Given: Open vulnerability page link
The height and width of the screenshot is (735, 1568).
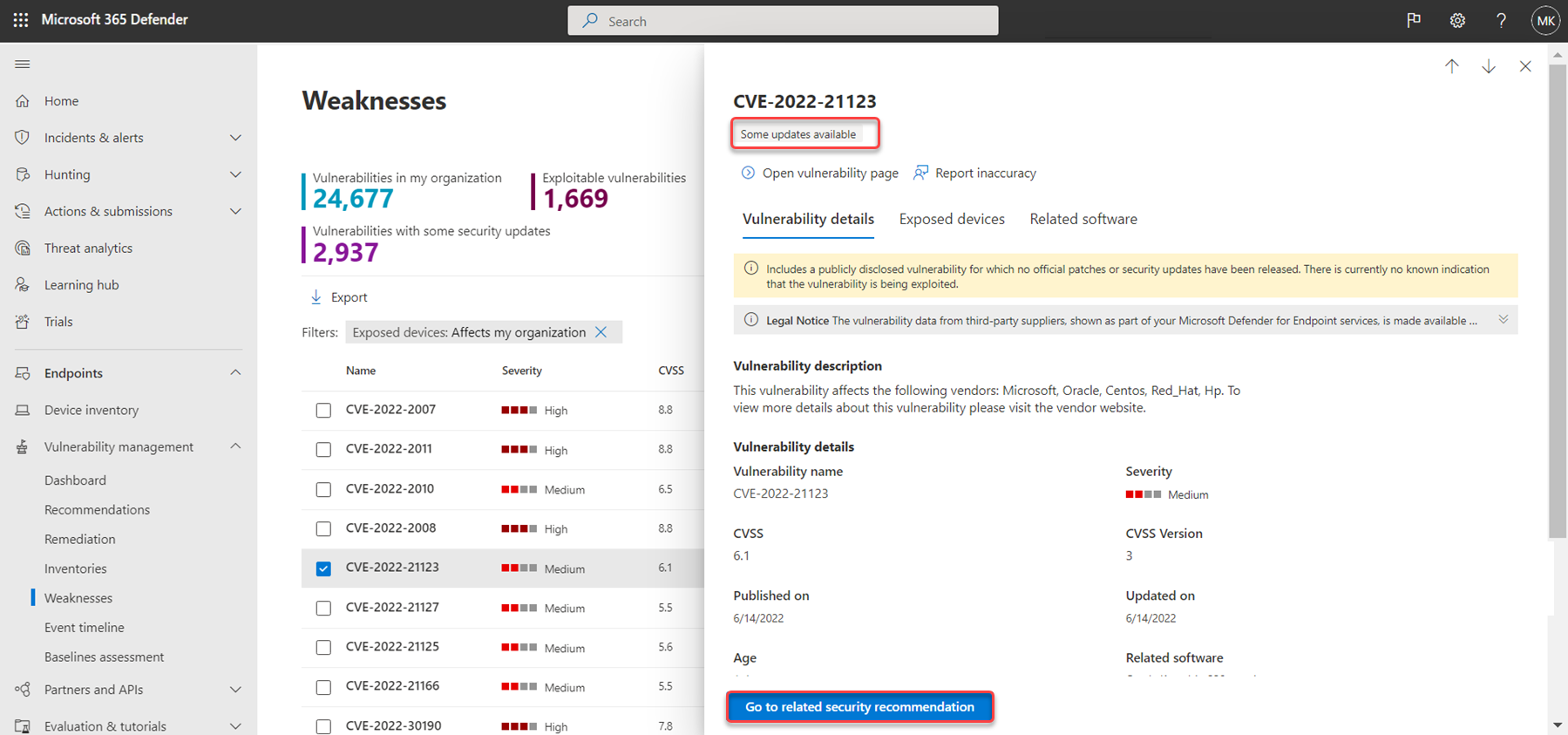Looking at the screenshot, I should tap(829, 173).
